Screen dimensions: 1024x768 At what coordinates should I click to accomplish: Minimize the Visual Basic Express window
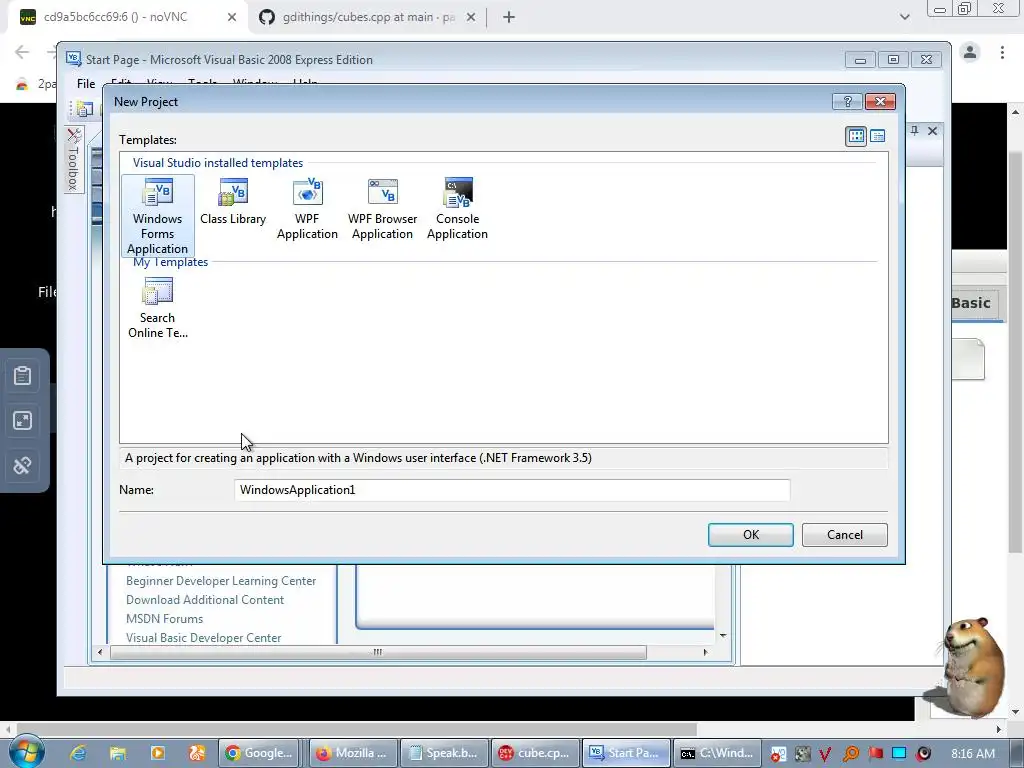[x=860, y=60]
